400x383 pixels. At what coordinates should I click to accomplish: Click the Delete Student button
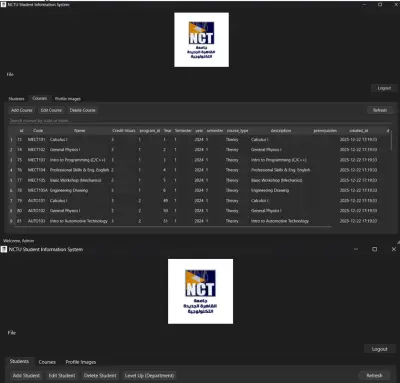[100, 376]
